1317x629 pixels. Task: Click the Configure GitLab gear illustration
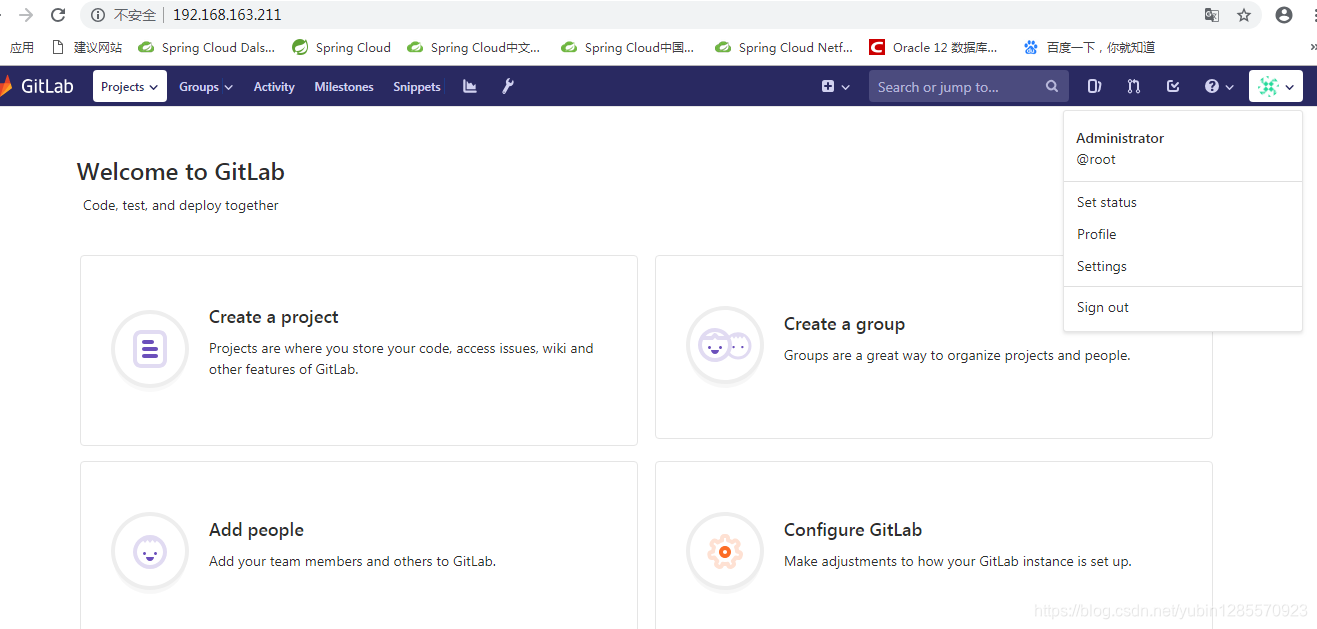click(x=725, y=551)
